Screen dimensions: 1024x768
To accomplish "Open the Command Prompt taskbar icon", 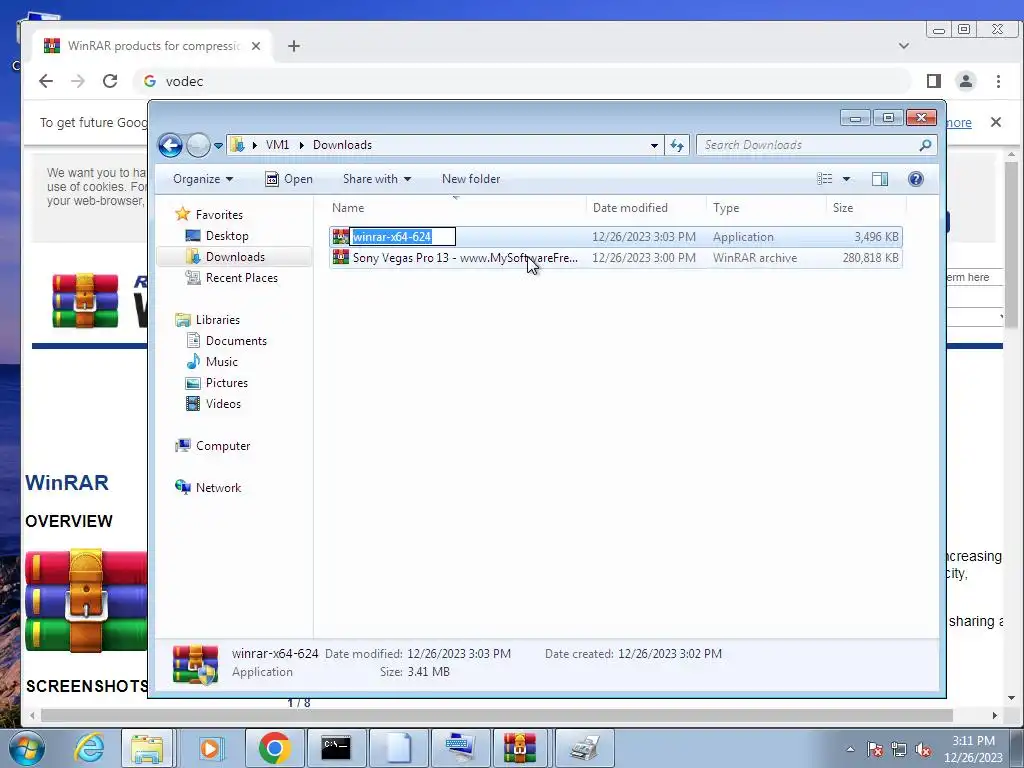I will point(336,748).
